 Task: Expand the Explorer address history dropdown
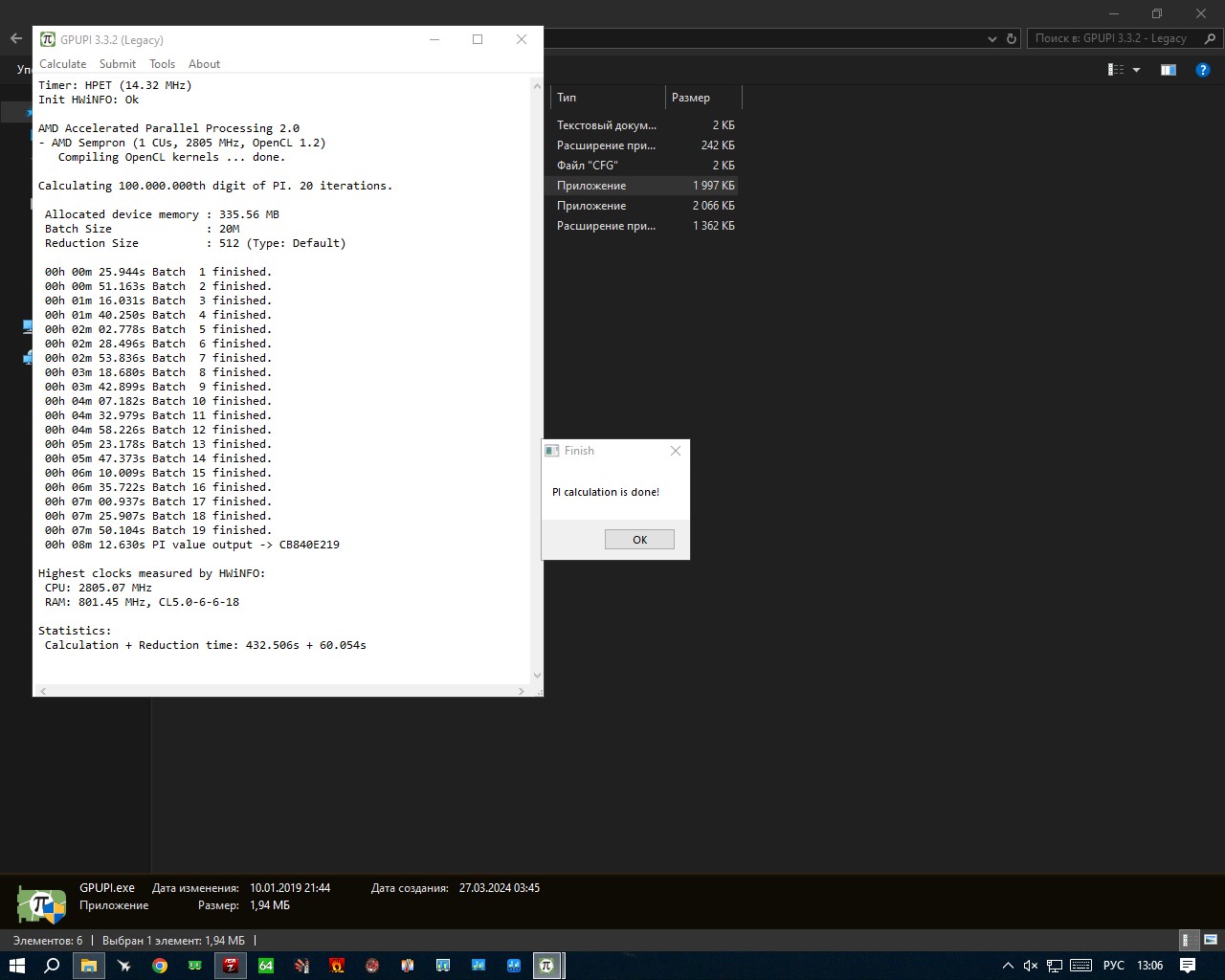[x=992, y=38]
